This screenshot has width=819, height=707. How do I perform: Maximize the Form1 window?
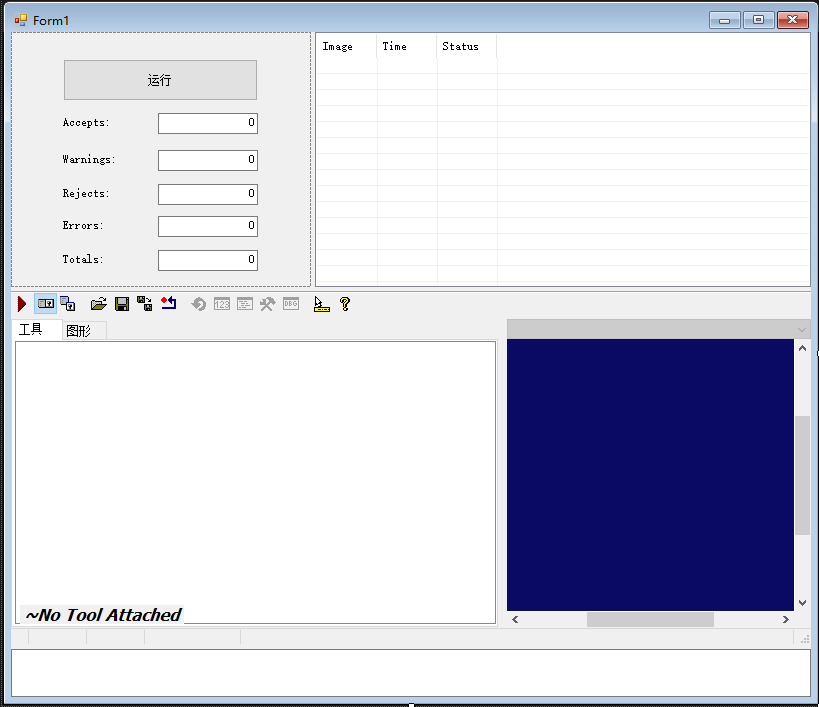click(758, 20)
